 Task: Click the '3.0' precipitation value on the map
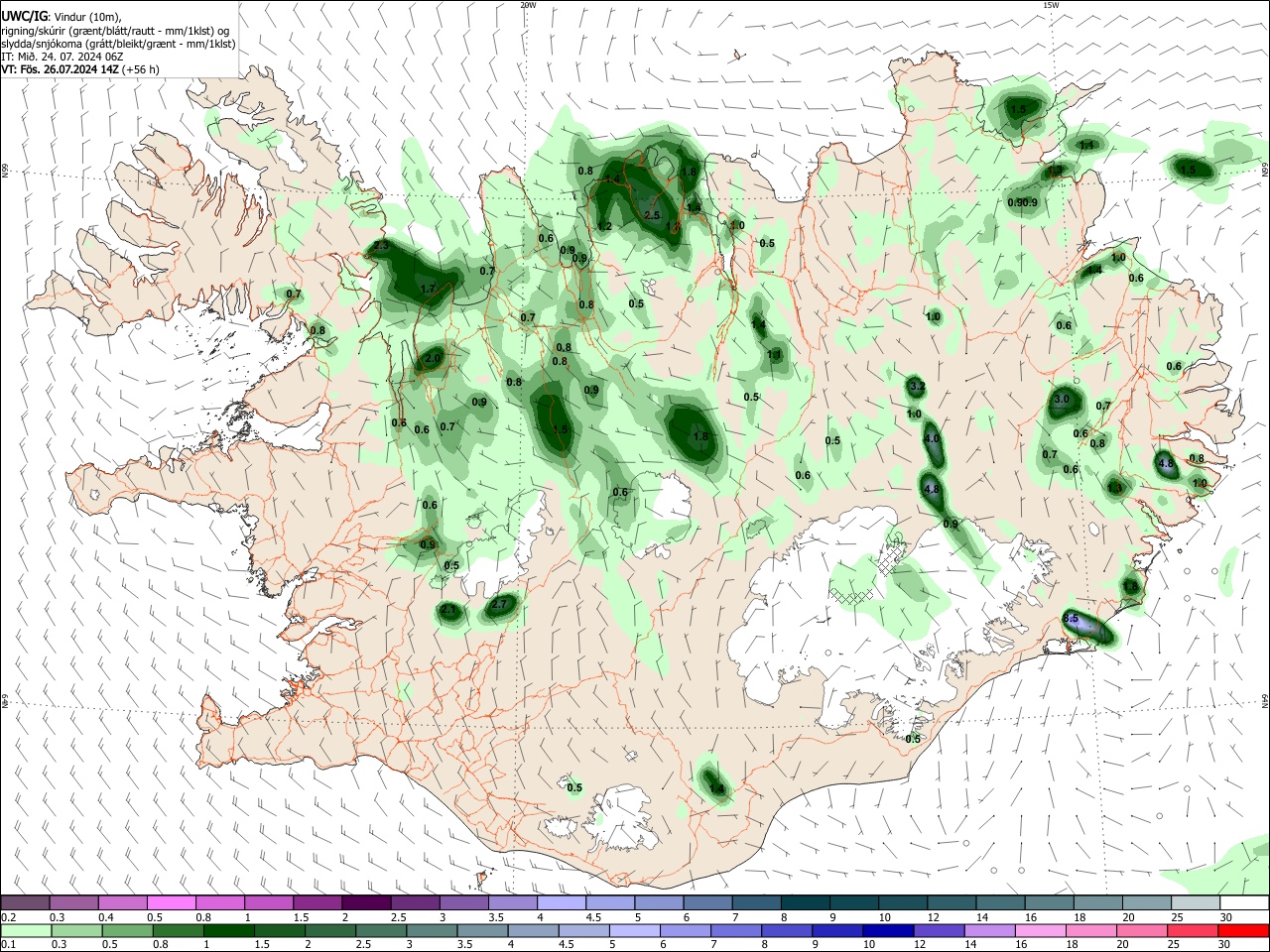(x=1062, y=400)
